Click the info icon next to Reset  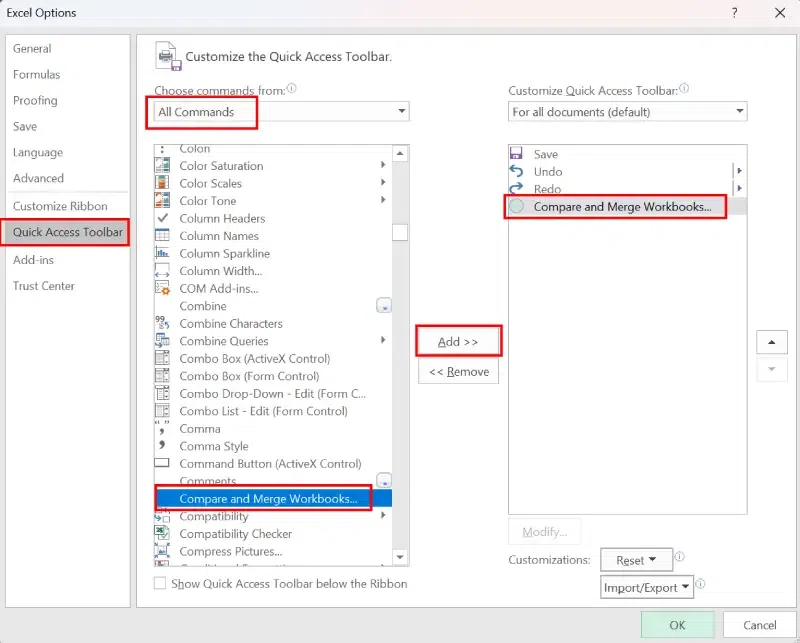click(x=680, y=557)
